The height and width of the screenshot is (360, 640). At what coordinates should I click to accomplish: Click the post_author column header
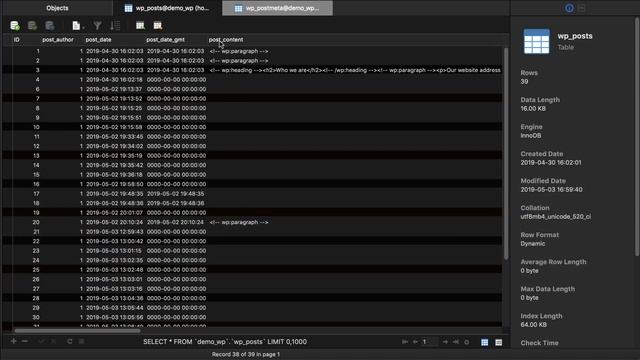(x=58, y=40)
